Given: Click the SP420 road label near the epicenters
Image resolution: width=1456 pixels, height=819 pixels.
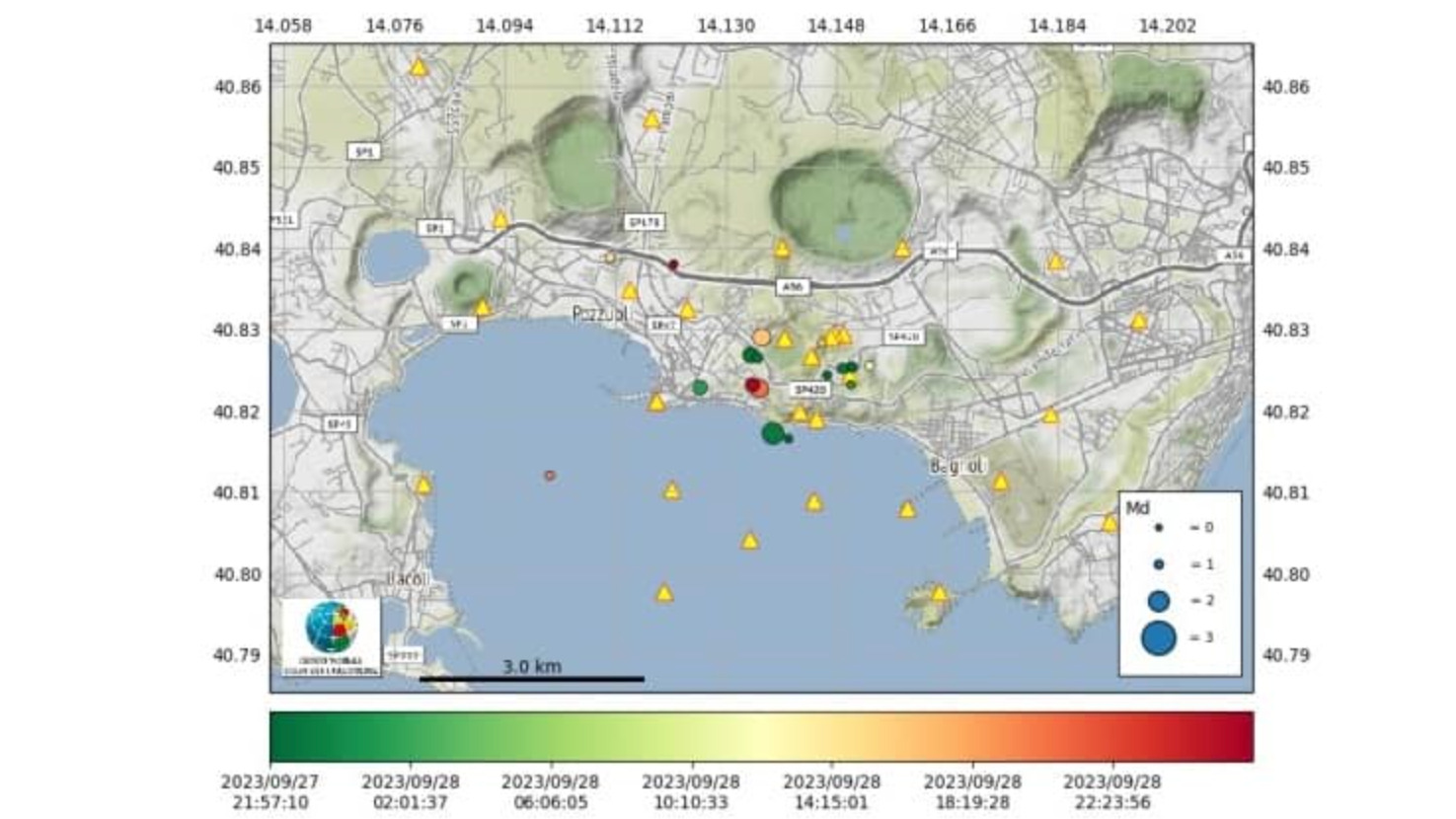Looking at the screenshot, I should click(x=809, y=390).
